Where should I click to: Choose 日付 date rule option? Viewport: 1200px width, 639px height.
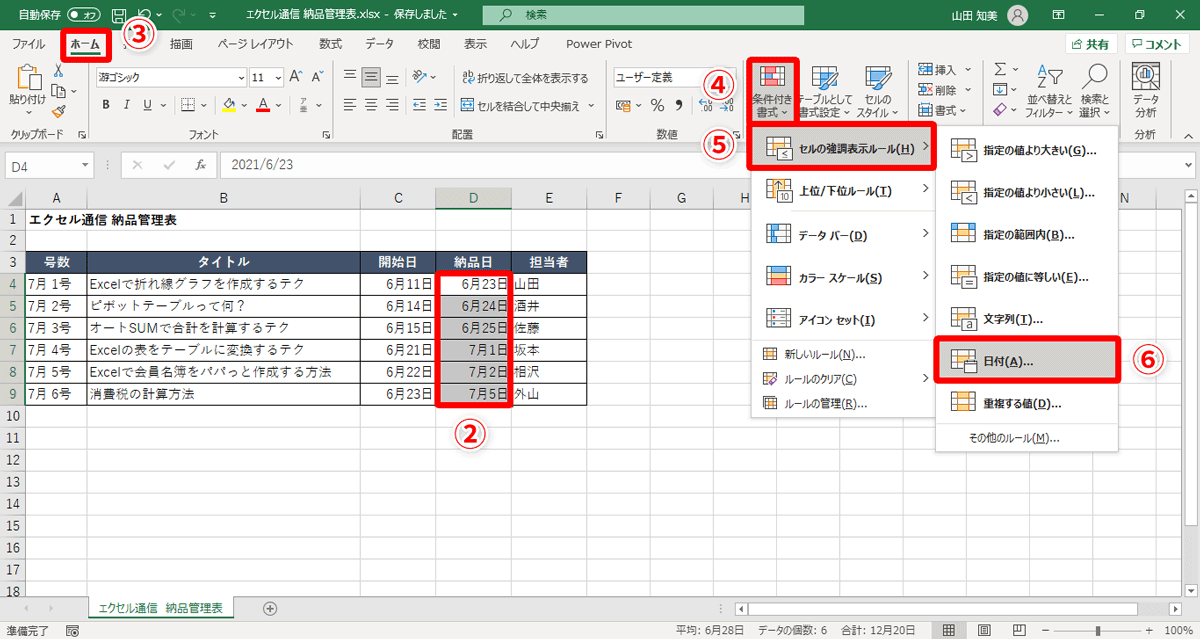1027,360
